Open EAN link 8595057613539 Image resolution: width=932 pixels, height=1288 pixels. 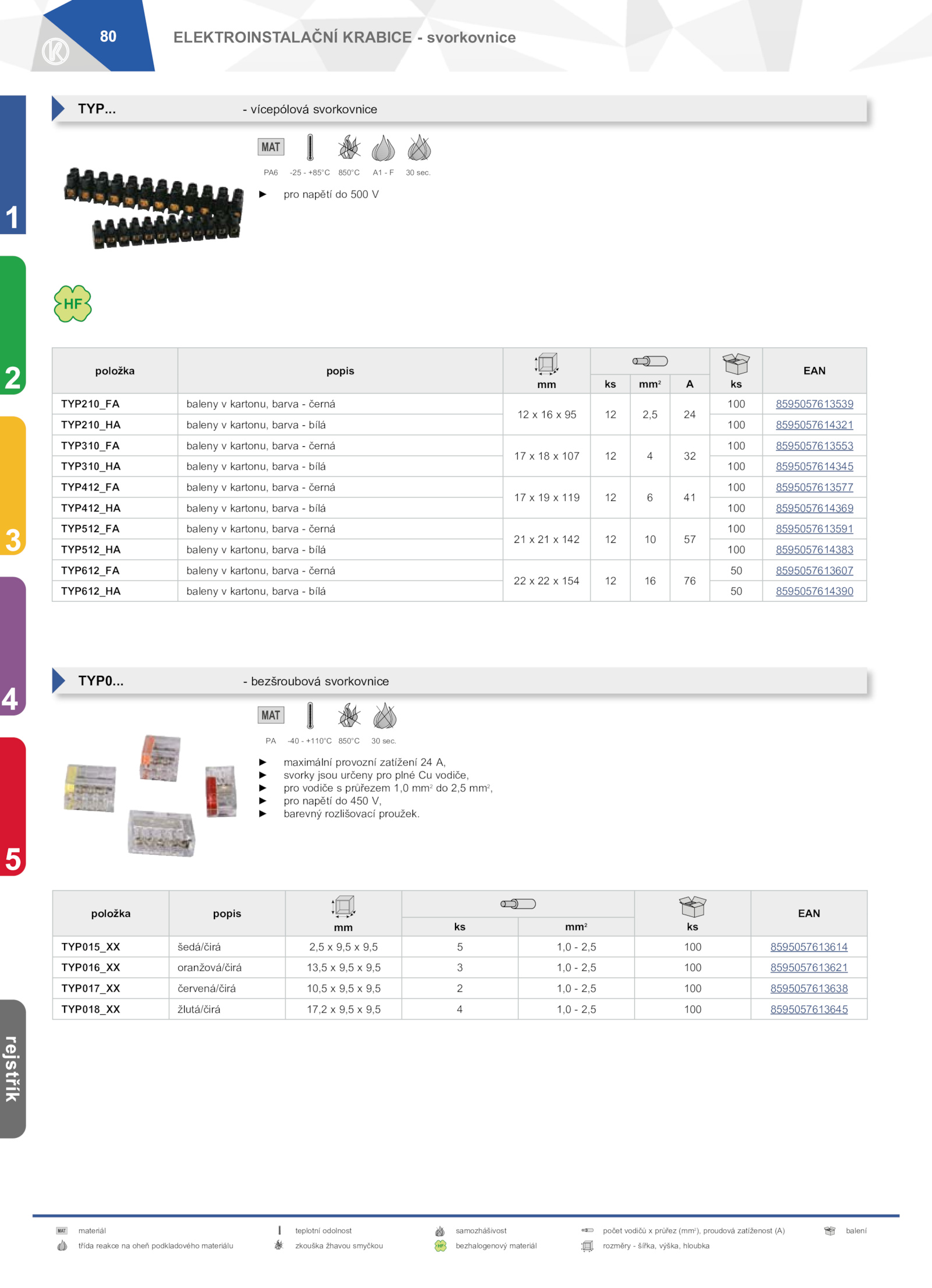tap(814, 404)
